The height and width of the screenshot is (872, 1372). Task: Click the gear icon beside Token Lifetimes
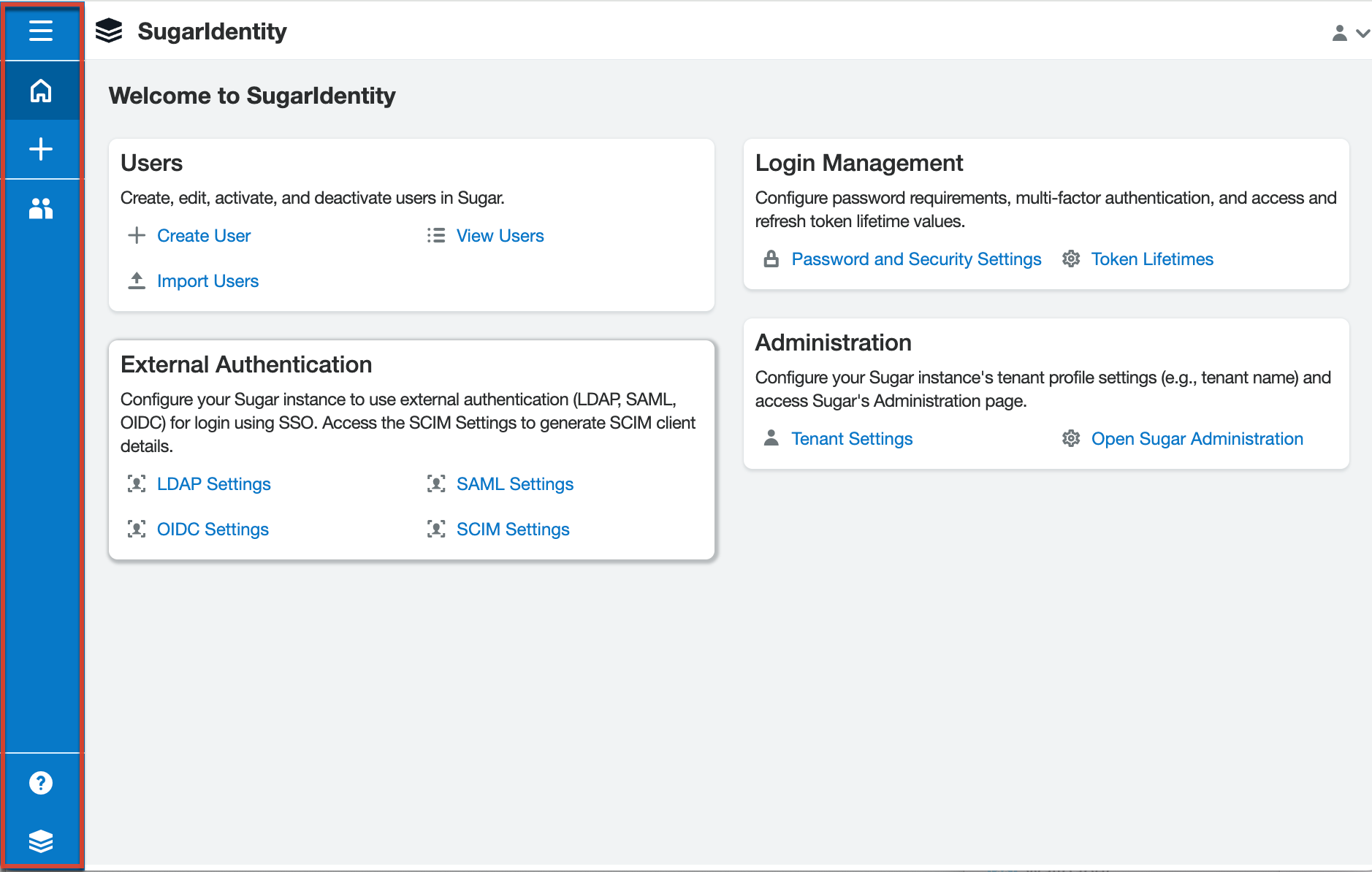(x=1071, y=259)
